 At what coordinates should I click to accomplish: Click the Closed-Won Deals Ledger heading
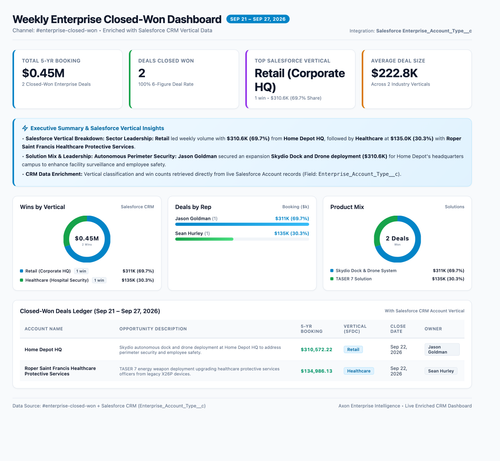pos(90,311)
